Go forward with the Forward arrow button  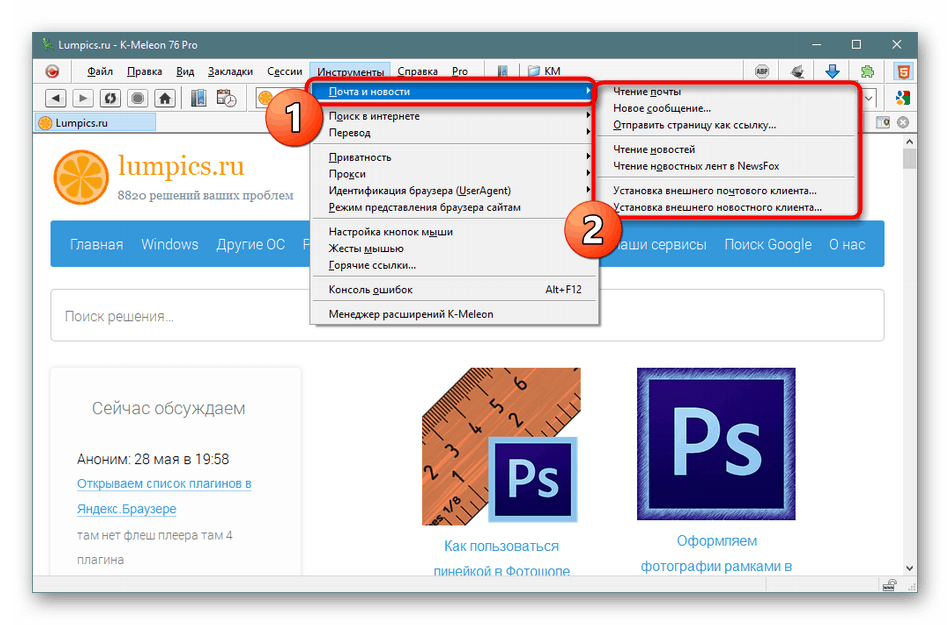point(83,98)
